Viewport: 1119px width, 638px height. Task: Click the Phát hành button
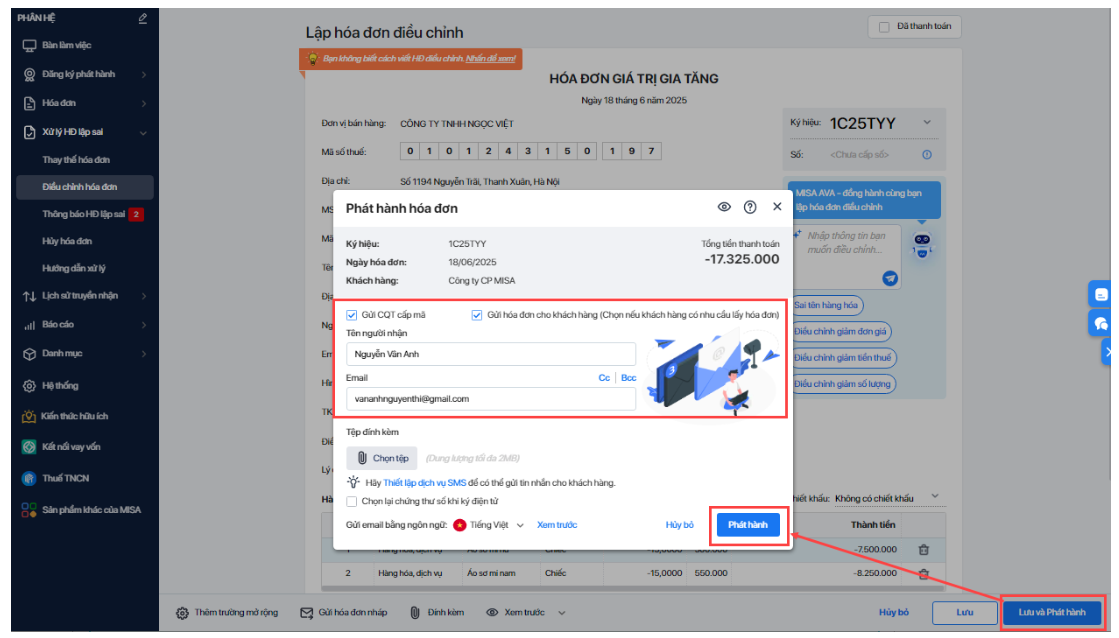(x=748, y=525)
